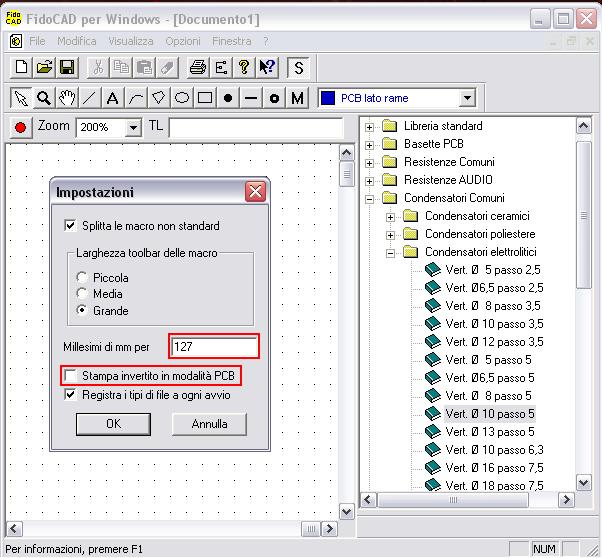
Task: Click the S toolbar button
Action: pyautogui.click(x=298, y=68)
